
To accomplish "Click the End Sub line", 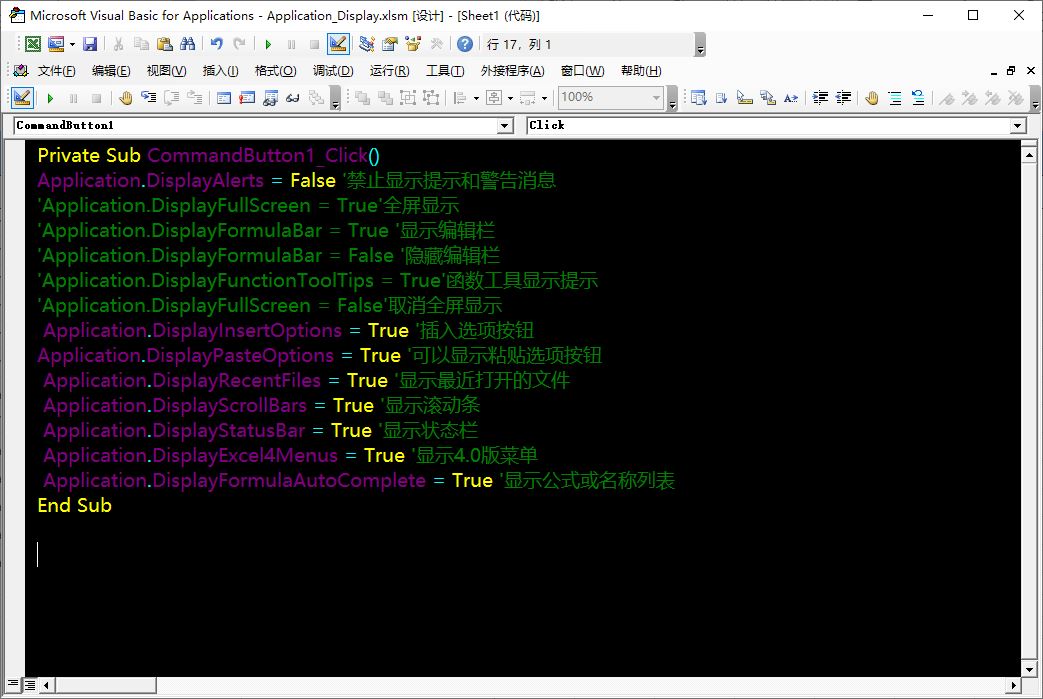I will tap(74, 505).
